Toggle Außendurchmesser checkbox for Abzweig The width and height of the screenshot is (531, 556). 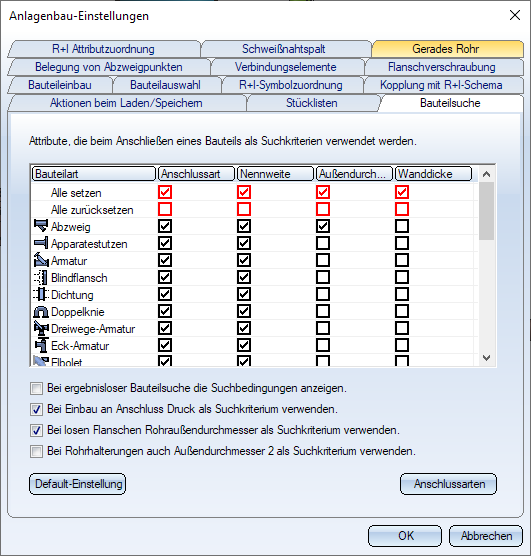[323, 226]
